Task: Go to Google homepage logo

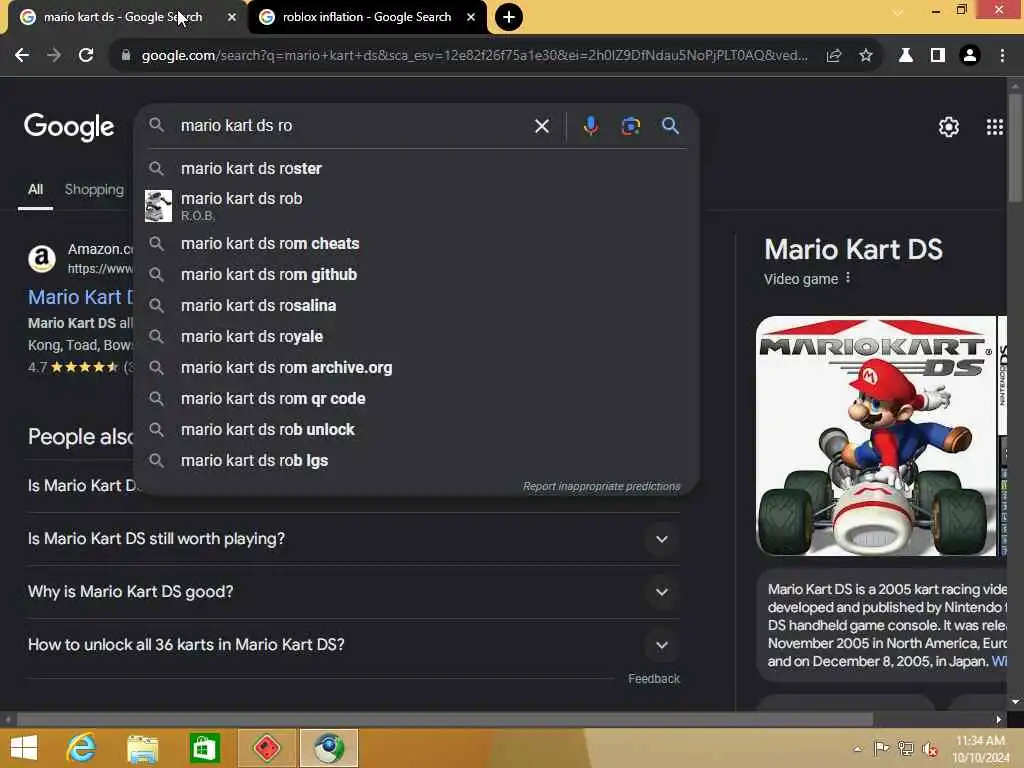Action: pos(69,127)
